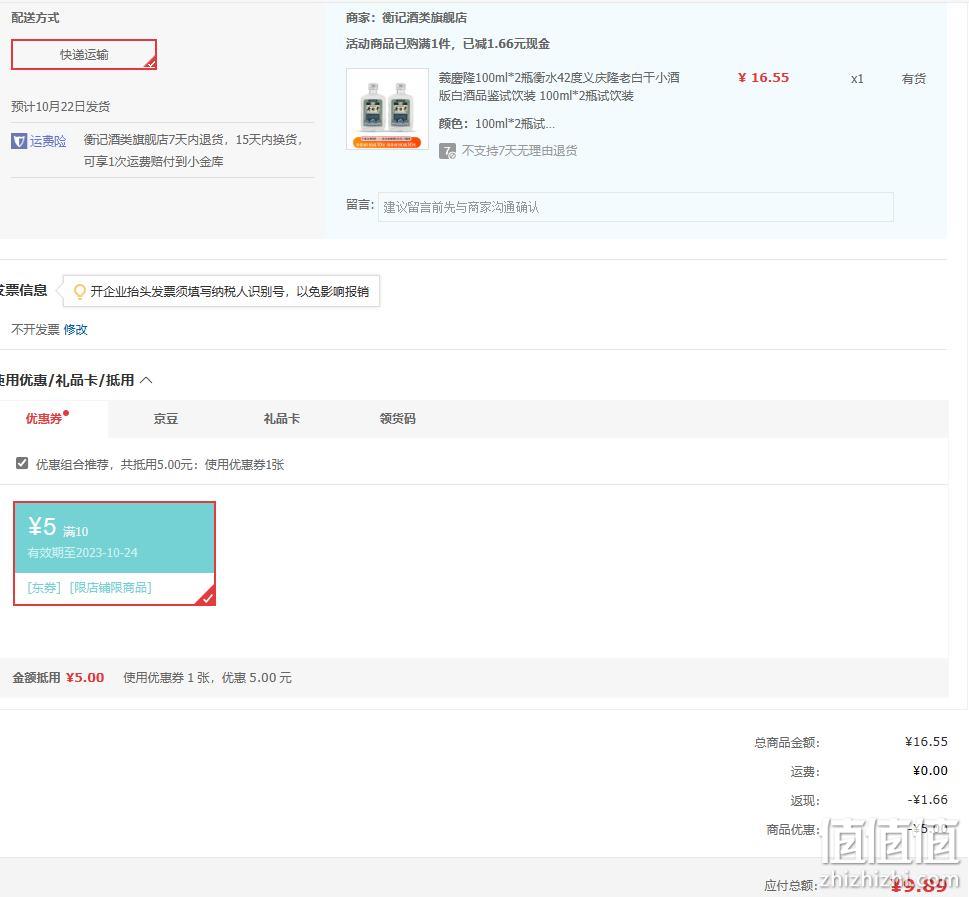The height and width of the screenshot is (897, 969).
Task: Switch to the 礼品卡 tab
Action: pyautogui.click(x=282, y=419)
